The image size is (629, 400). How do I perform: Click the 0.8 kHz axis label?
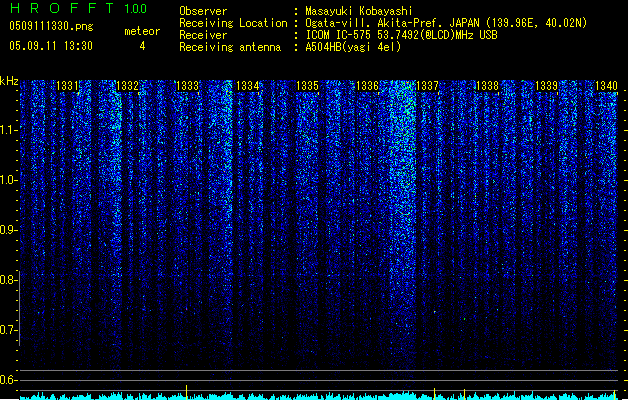pyautogui.click(x=9, y=280)
